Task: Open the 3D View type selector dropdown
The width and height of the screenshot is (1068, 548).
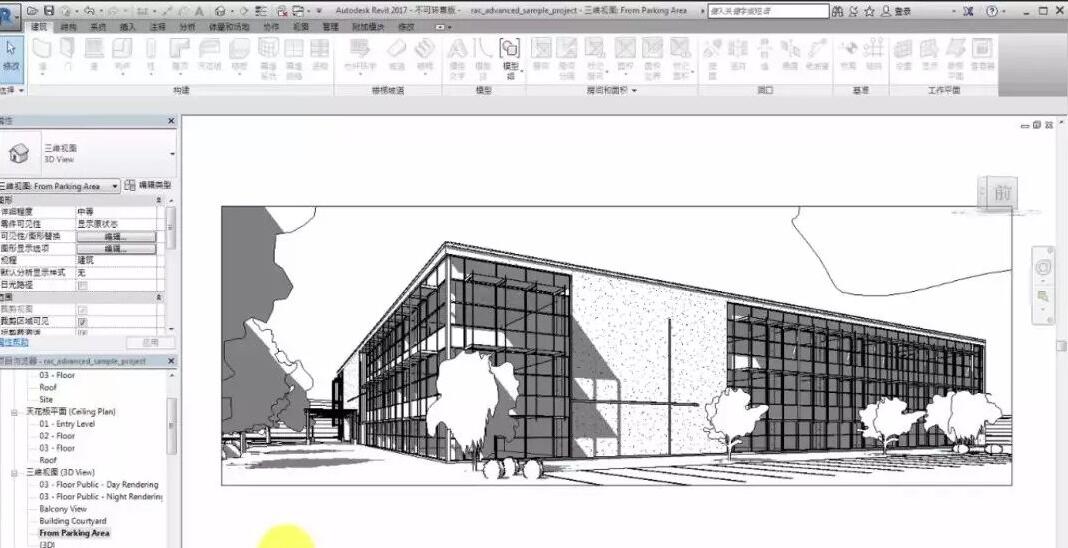Action: pyautogui.click(x=172, y=153)
